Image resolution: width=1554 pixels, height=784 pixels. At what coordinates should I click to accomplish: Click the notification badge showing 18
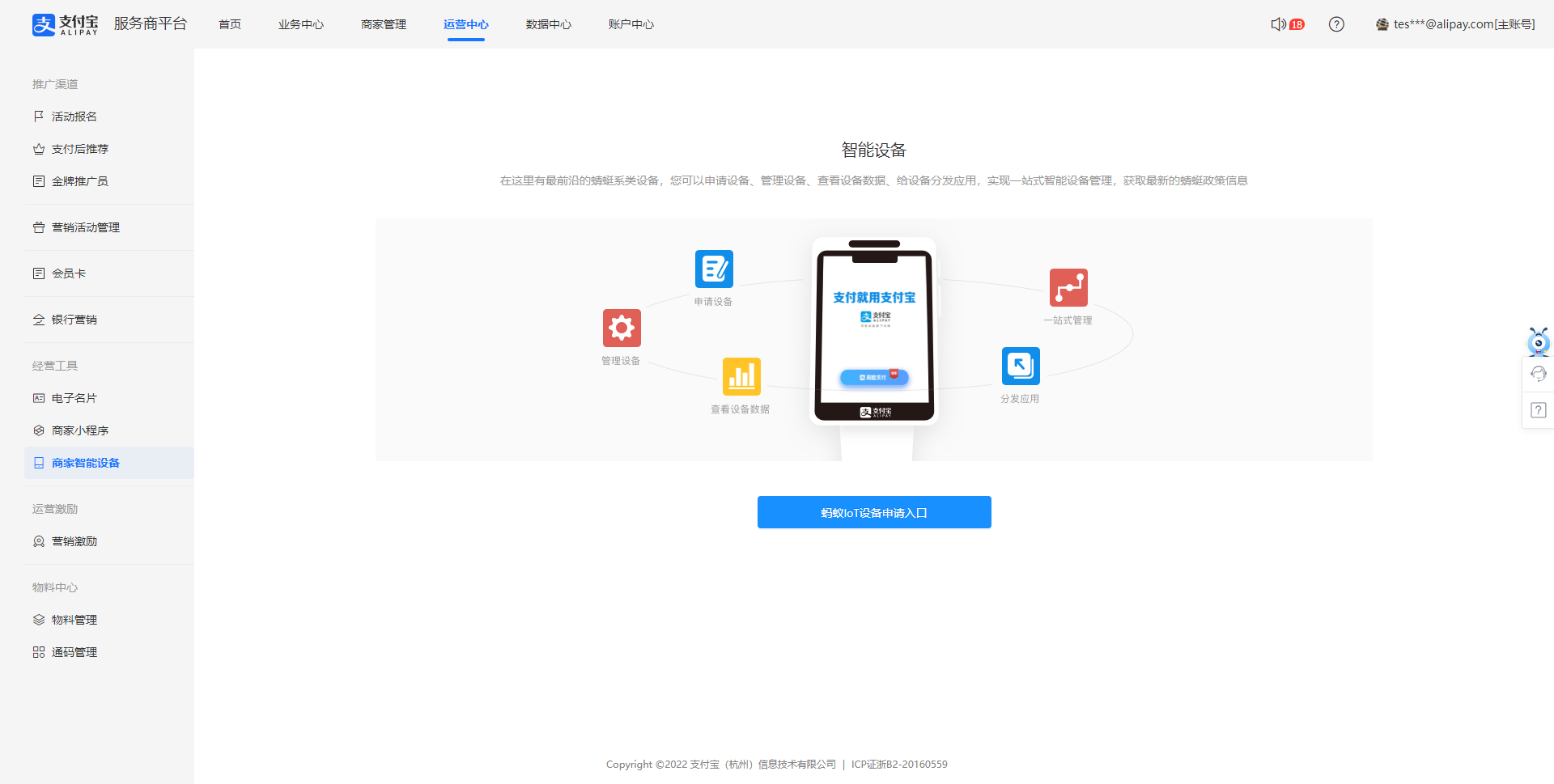tap(1297, 24)
